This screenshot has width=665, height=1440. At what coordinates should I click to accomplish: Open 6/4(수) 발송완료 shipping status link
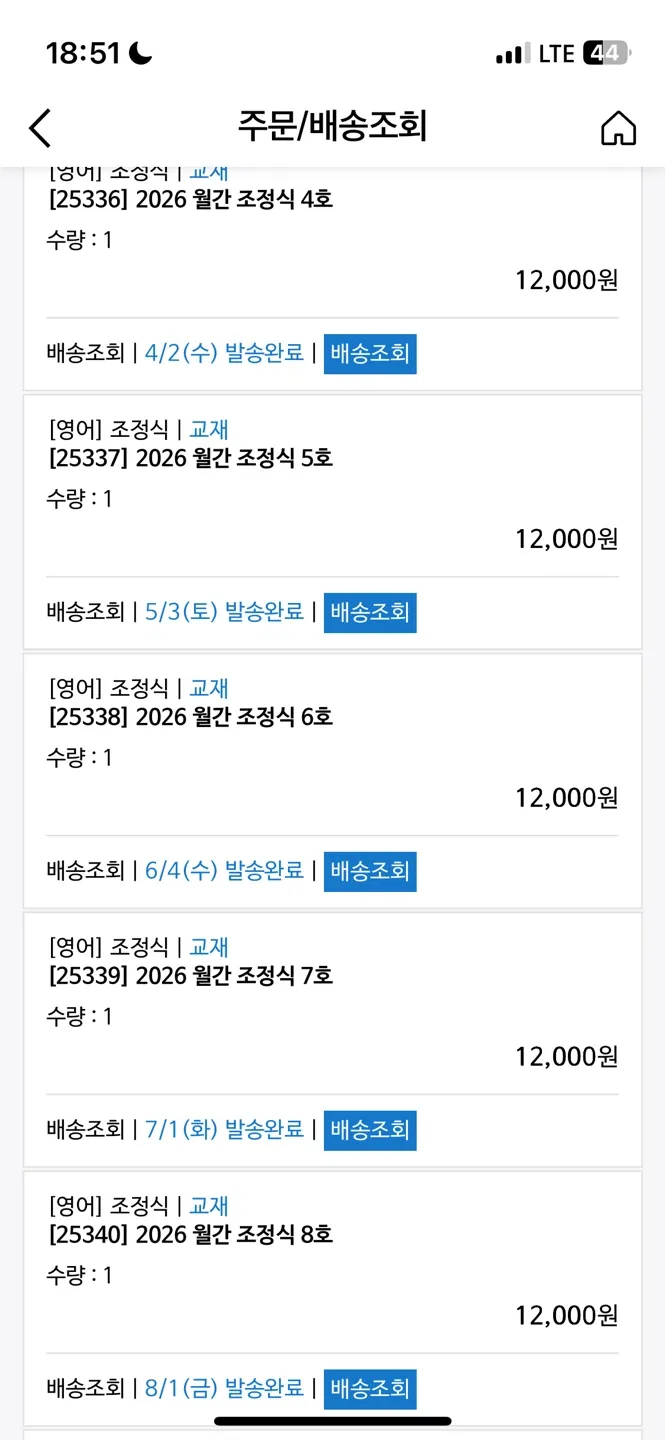224,871
